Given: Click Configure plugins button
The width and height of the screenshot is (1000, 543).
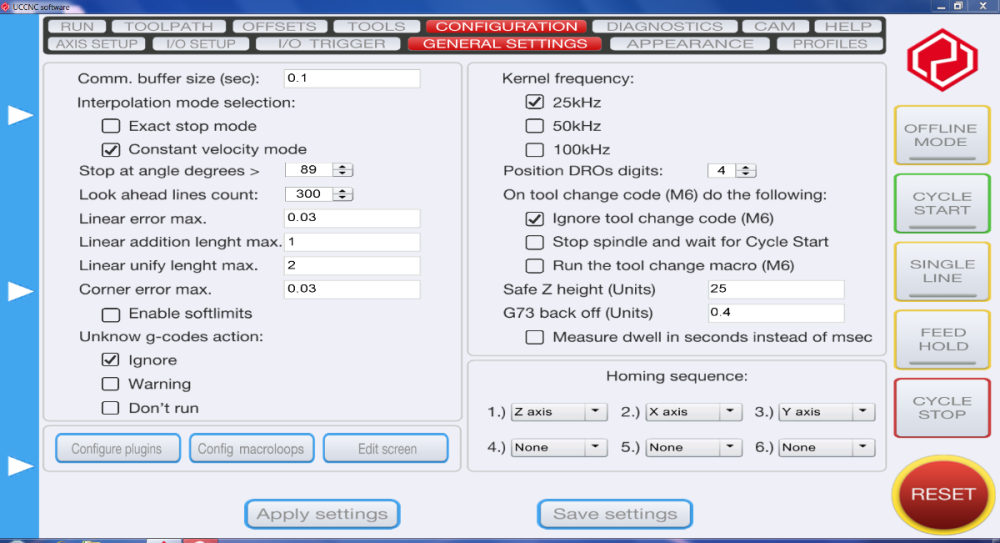Looking at the screenshot, I should 118,449.
